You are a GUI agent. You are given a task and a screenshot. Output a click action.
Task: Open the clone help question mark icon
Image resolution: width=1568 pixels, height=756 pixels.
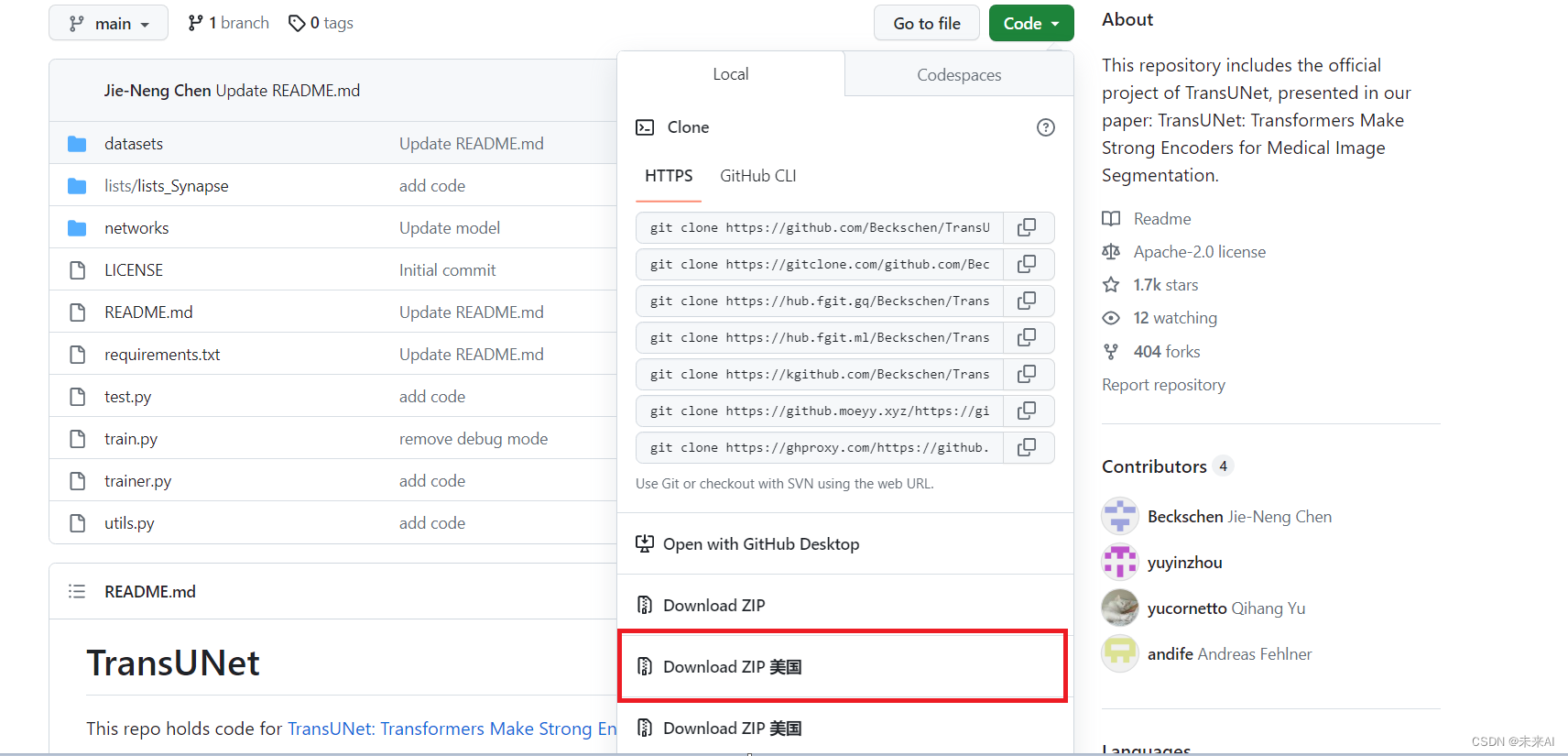1045,127
